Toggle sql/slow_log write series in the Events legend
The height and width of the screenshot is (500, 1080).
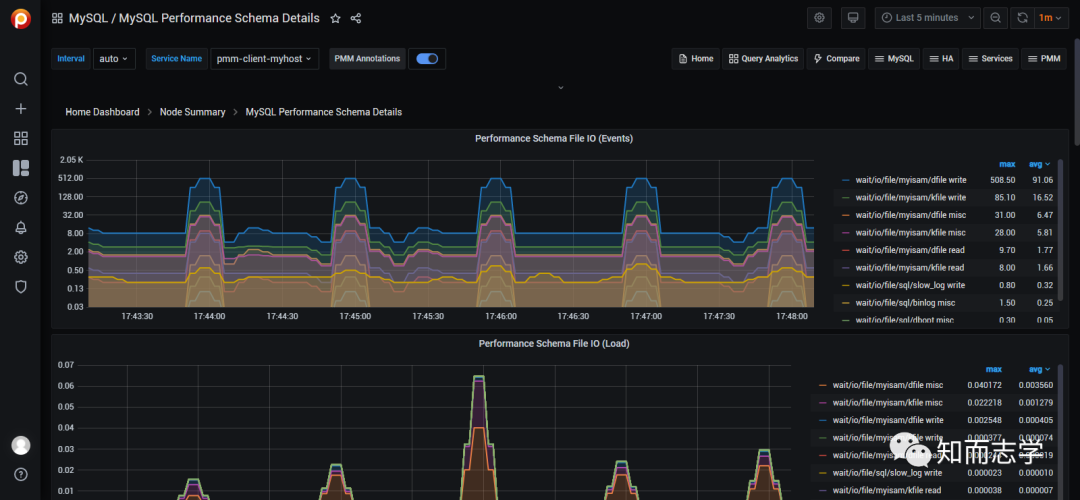(x=910, y=285)
